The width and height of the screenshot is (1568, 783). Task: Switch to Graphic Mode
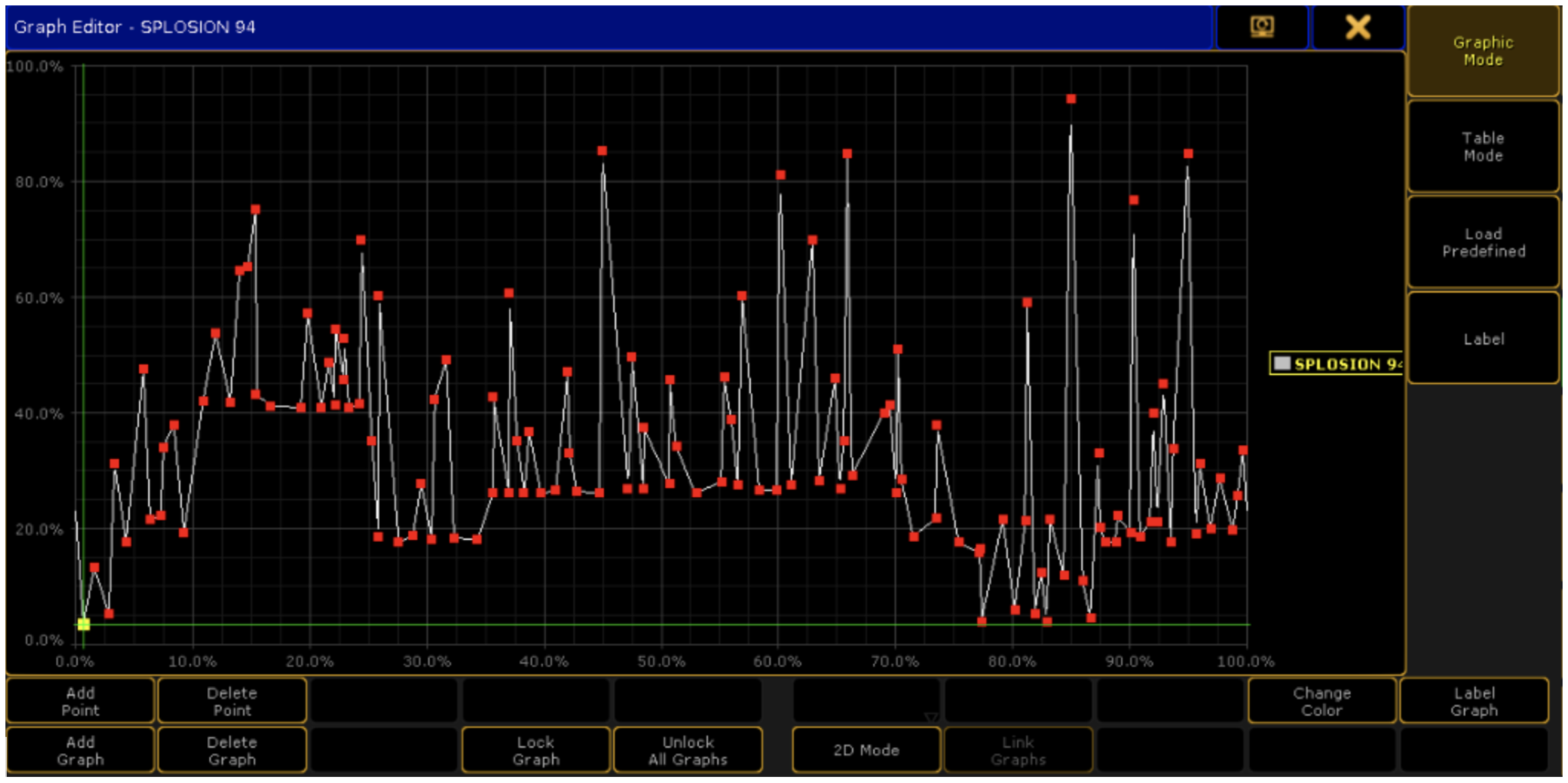[1483, 51]
